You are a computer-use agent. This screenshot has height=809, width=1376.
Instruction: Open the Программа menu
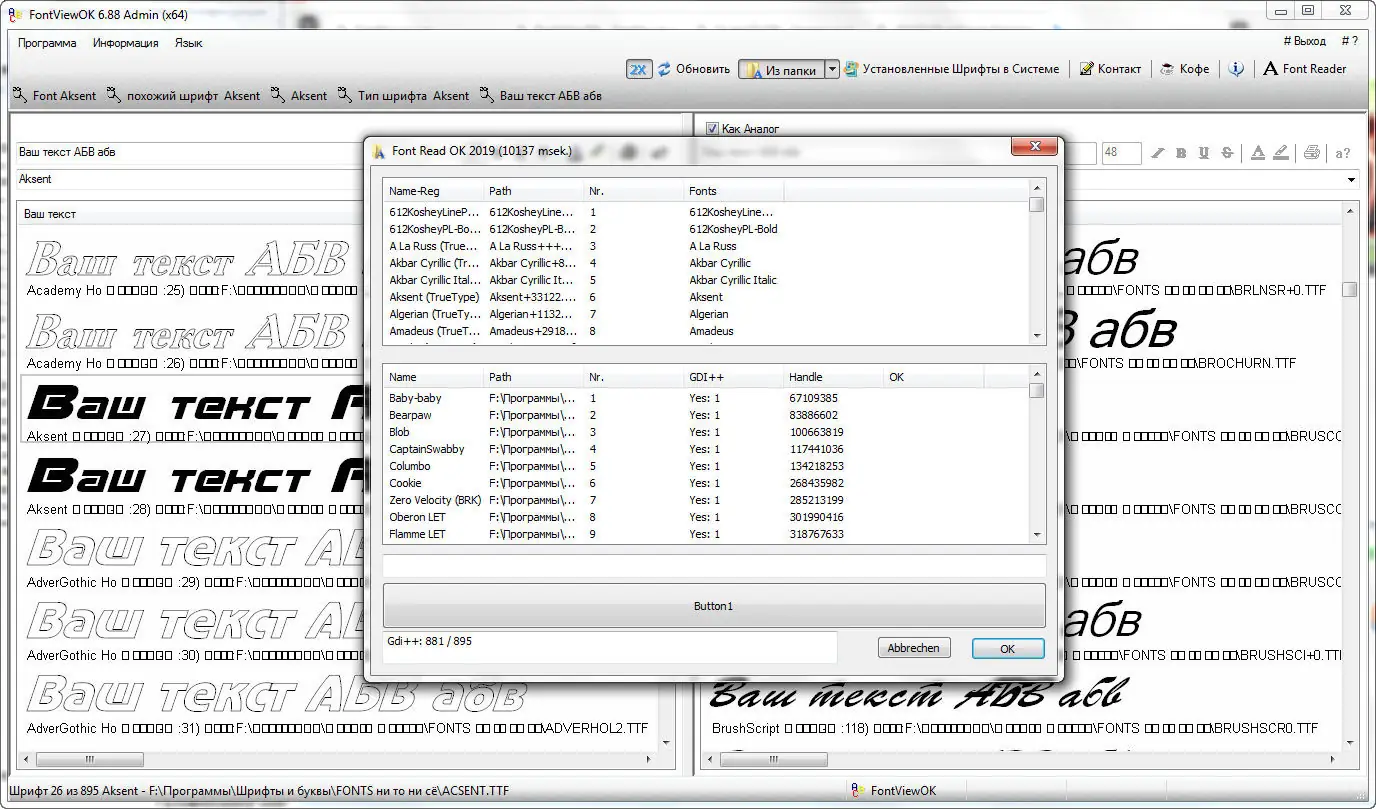(x=48, y=43)
